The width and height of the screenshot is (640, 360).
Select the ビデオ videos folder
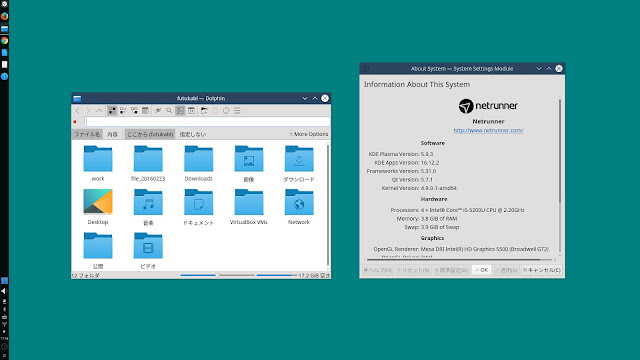(x=148, y=250)
